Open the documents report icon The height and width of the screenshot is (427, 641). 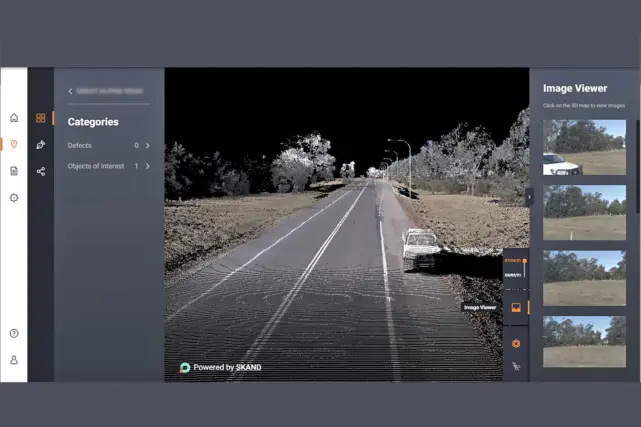14,171
